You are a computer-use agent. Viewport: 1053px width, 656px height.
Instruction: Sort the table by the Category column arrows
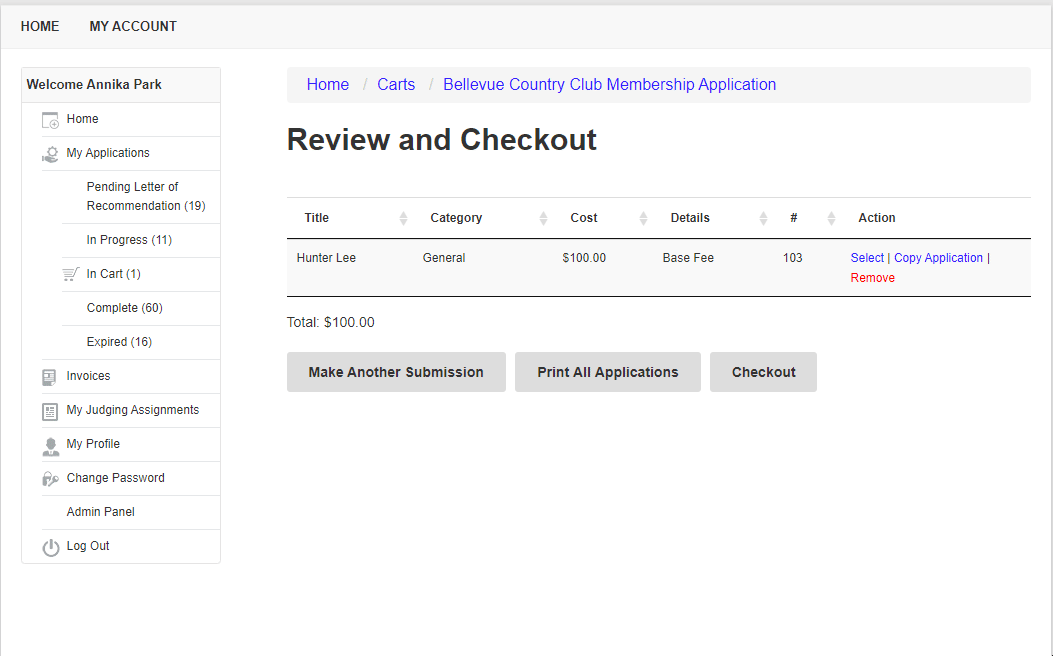click(543, 218)
